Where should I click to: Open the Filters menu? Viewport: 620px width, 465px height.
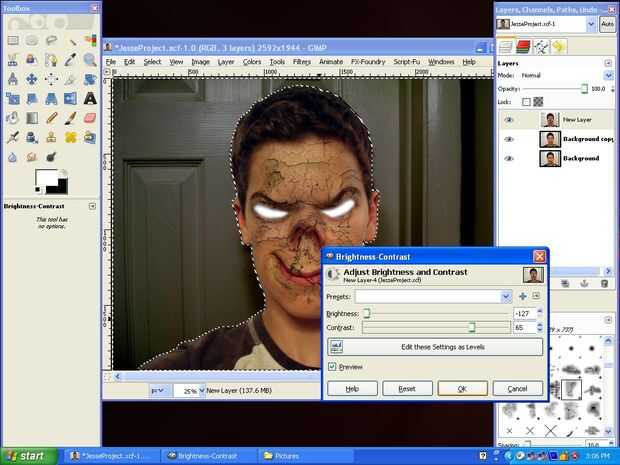pos(302,62)
